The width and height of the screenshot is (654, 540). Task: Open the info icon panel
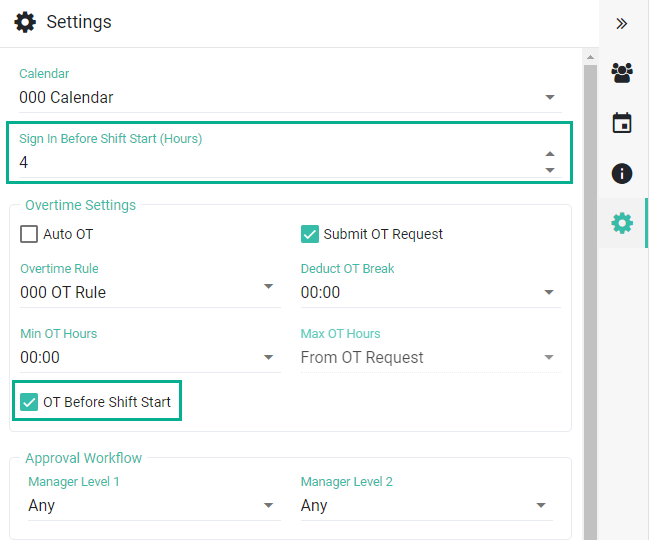(x=622, y=173)
